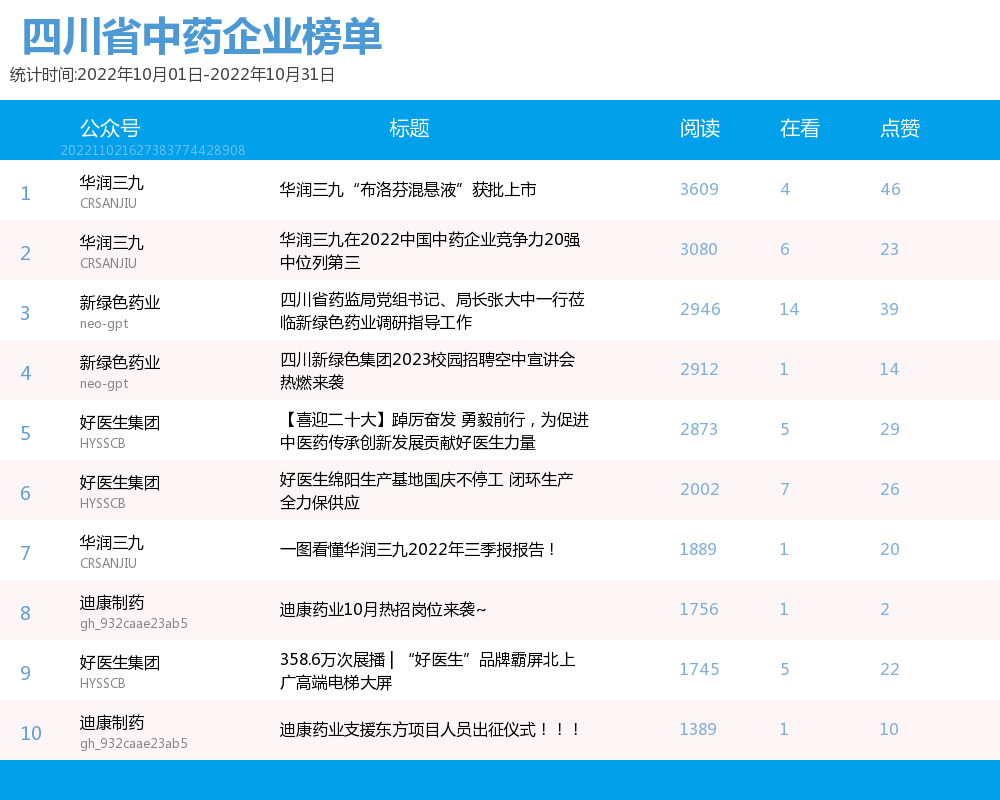Open the 【喜迎二十大】踔厉奋发 article
The height and width of the screenshot is (800, 1000).
[434, 431]
